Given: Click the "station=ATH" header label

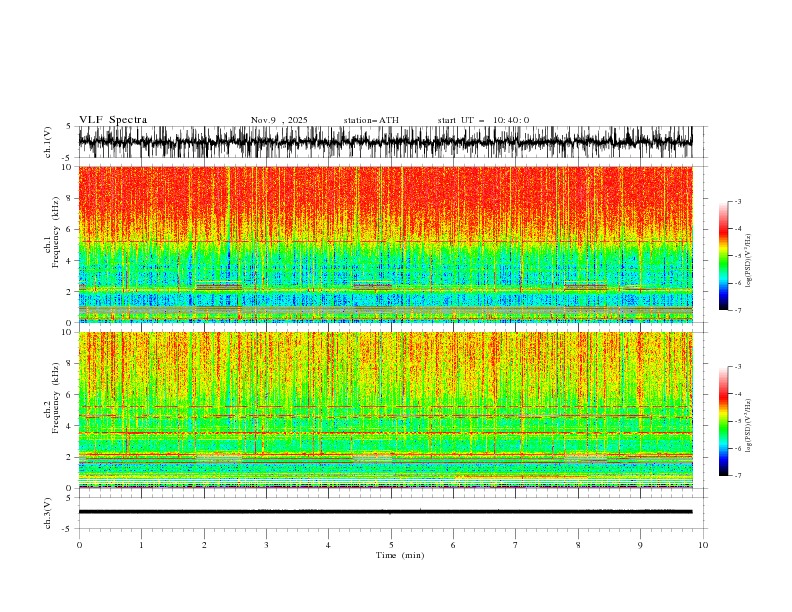Looking at the screenshot, I should [x=371, y=120].
